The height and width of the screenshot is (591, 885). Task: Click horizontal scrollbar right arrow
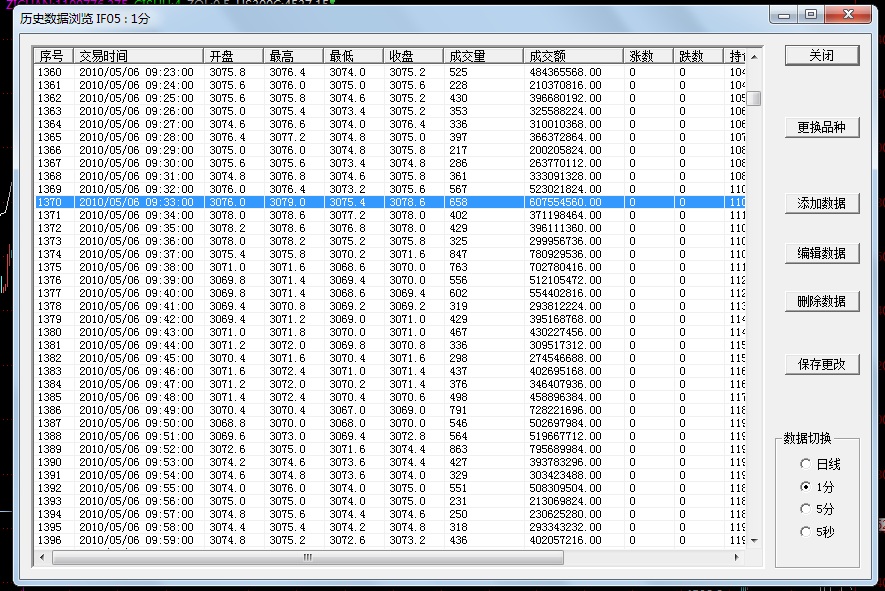pos(739,557)
